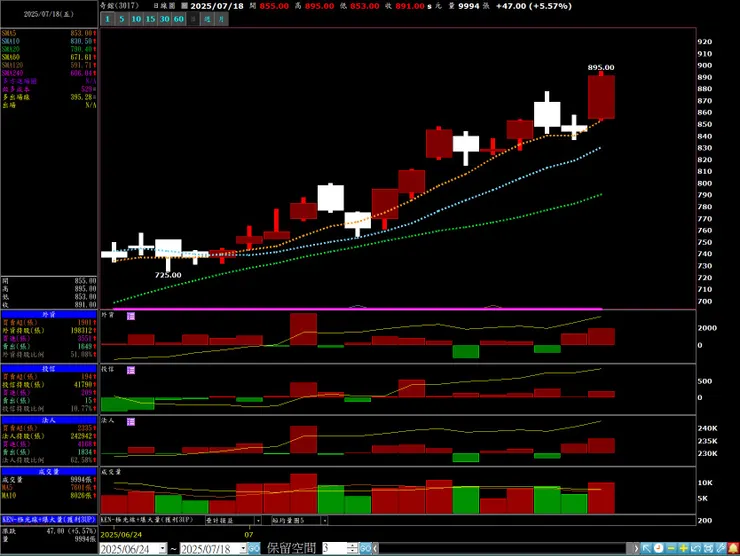Switch to the 15-minute chart period

pyautogui.click(x=150, y=19)
